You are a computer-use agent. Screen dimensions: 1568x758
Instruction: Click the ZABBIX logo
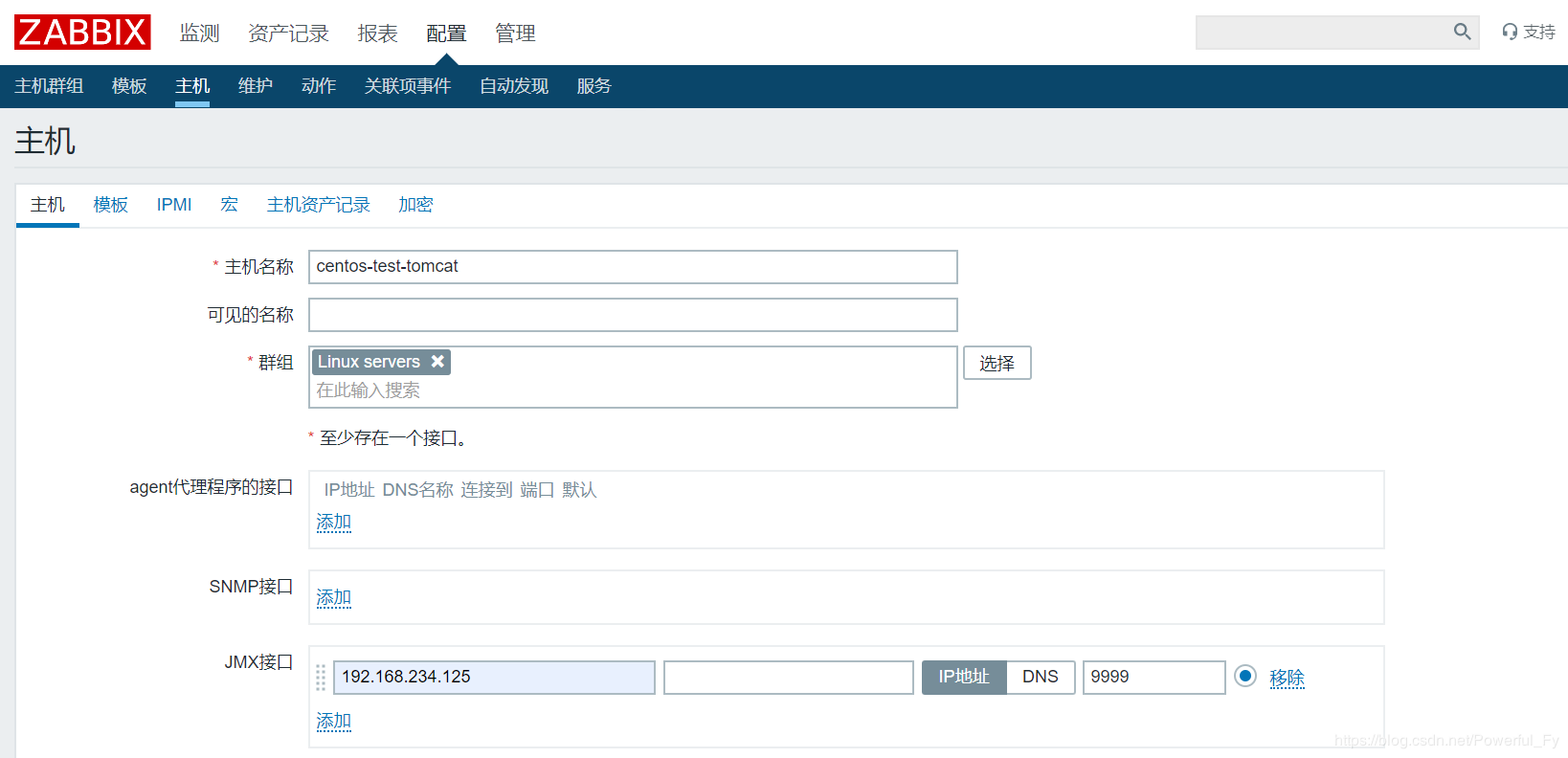click(82, 33)
